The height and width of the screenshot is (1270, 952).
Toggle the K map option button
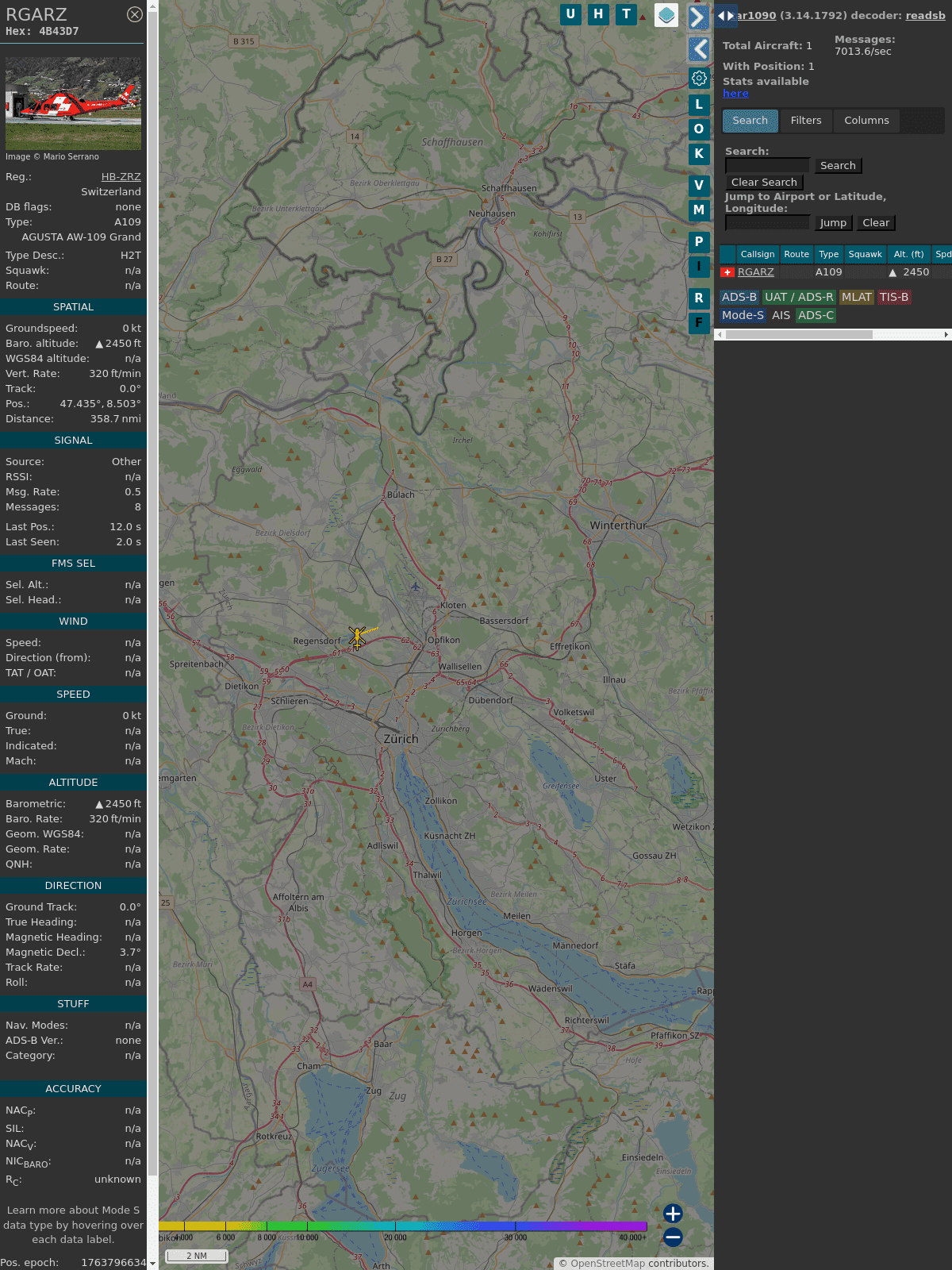click(699, 154)
